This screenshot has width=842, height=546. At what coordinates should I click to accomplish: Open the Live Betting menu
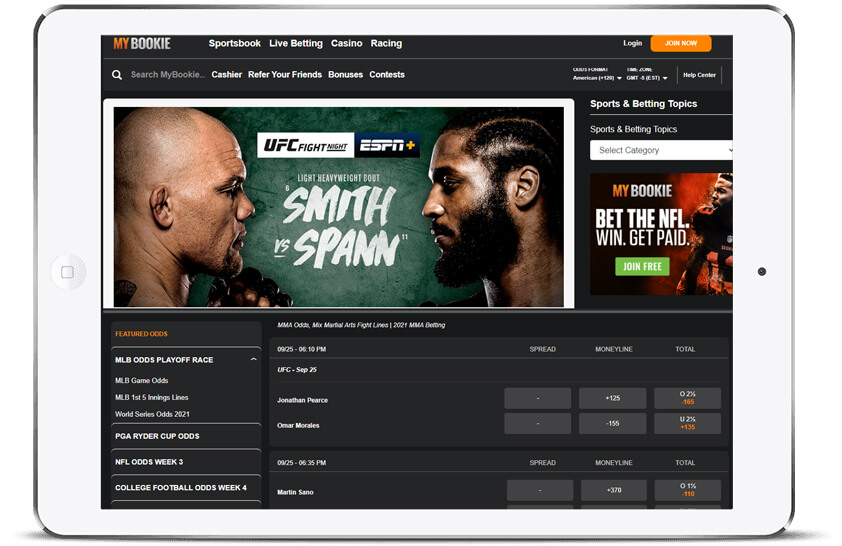(x=296, y=43)
